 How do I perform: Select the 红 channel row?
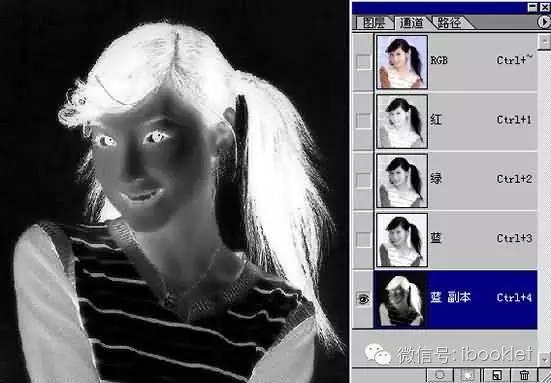(x=455, y=121)
